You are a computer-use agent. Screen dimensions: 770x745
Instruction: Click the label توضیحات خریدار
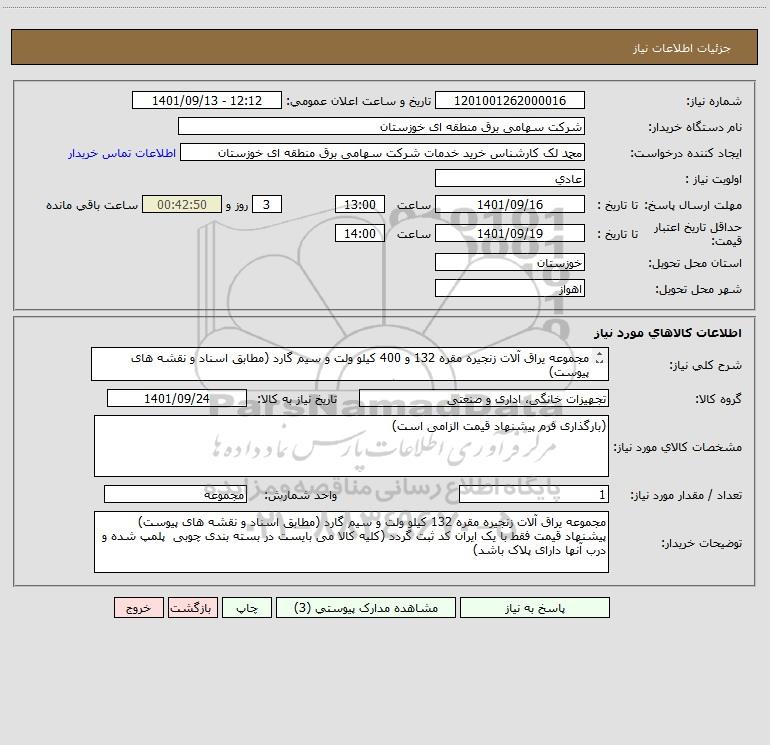coord(701,543)
